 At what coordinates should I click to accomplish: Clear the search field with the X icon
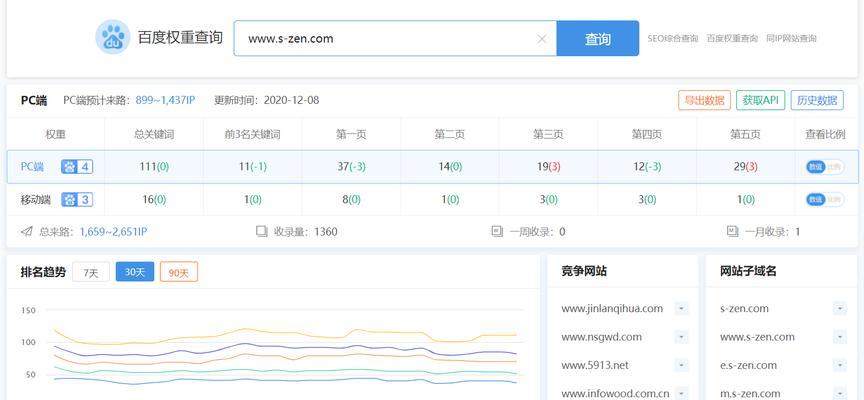542,39
